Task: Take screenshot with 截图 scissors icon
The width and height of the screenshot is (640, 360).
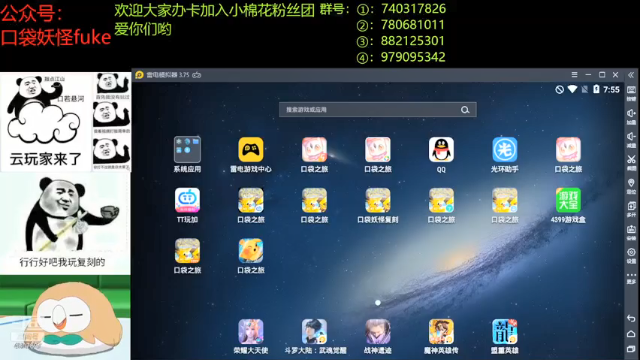Action: click(x=631, y=162)
